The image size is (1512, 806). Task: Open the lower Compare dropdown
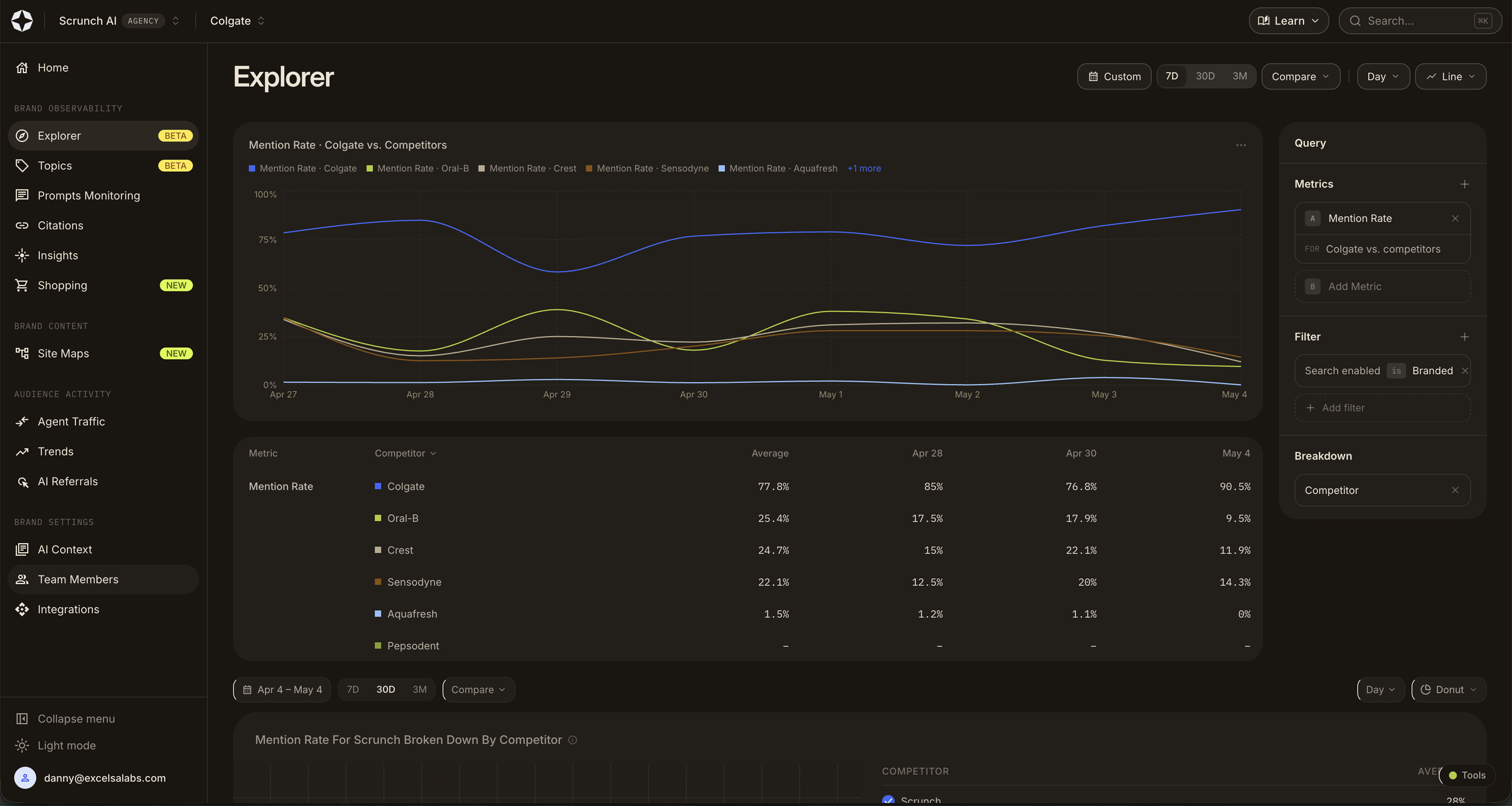pos(478,690)
